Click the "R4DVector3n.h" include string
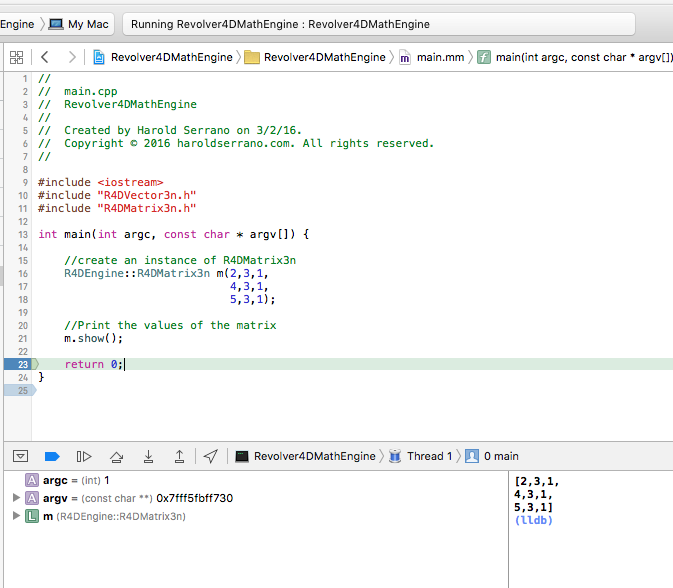Image resolution: width=673 pixels, height=588 pixels. (x=146, y=195)
